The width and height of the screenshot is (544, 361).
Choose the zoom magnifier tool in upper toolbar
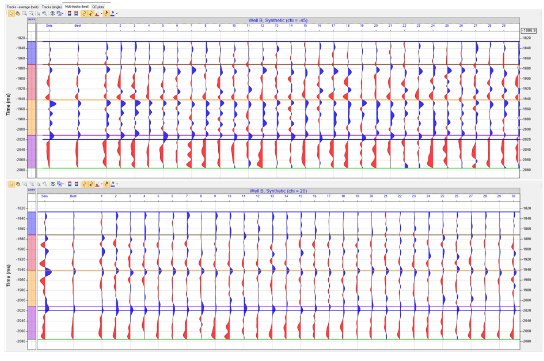pyautogui.click(x=24, y=14)
